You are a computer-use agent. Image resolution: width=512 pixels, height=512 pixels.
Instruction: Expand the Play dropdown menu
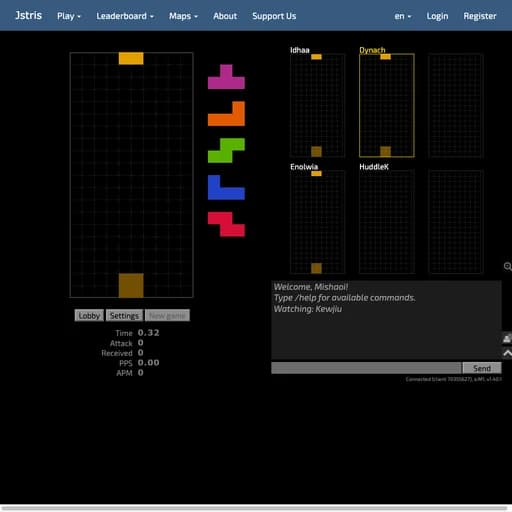[69, 16]
